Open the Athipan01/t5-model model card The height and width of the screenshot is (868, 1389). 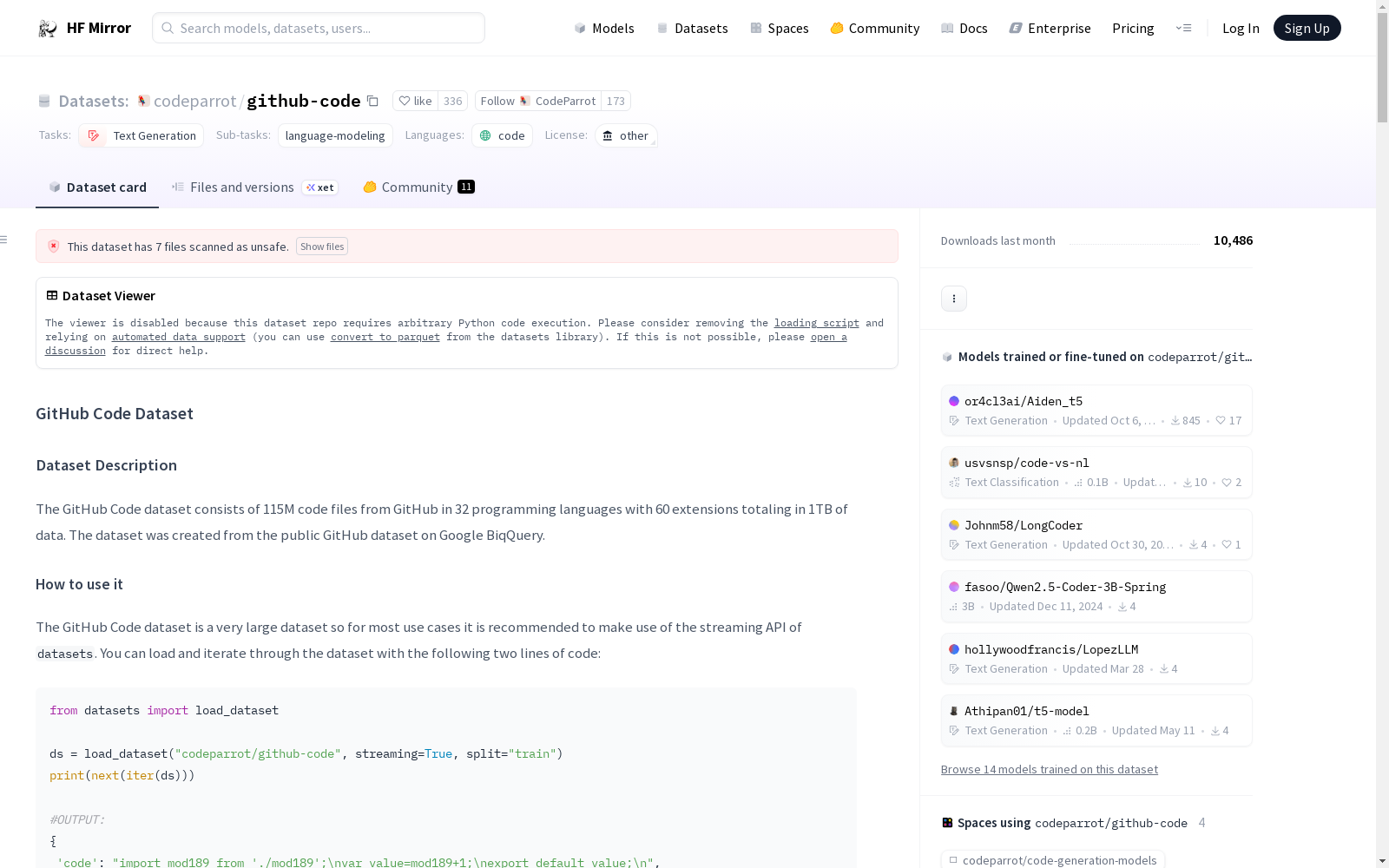[1096, 720]
